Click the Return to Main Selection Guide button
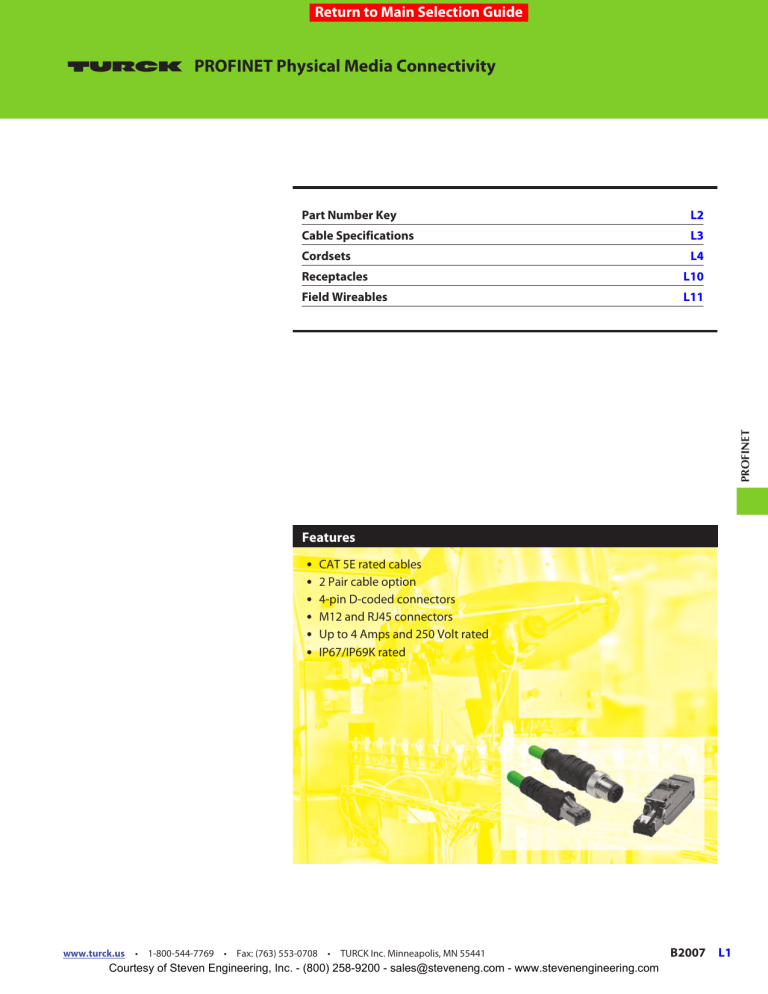This screenshot has height=994, width=768. click(419, 12)
